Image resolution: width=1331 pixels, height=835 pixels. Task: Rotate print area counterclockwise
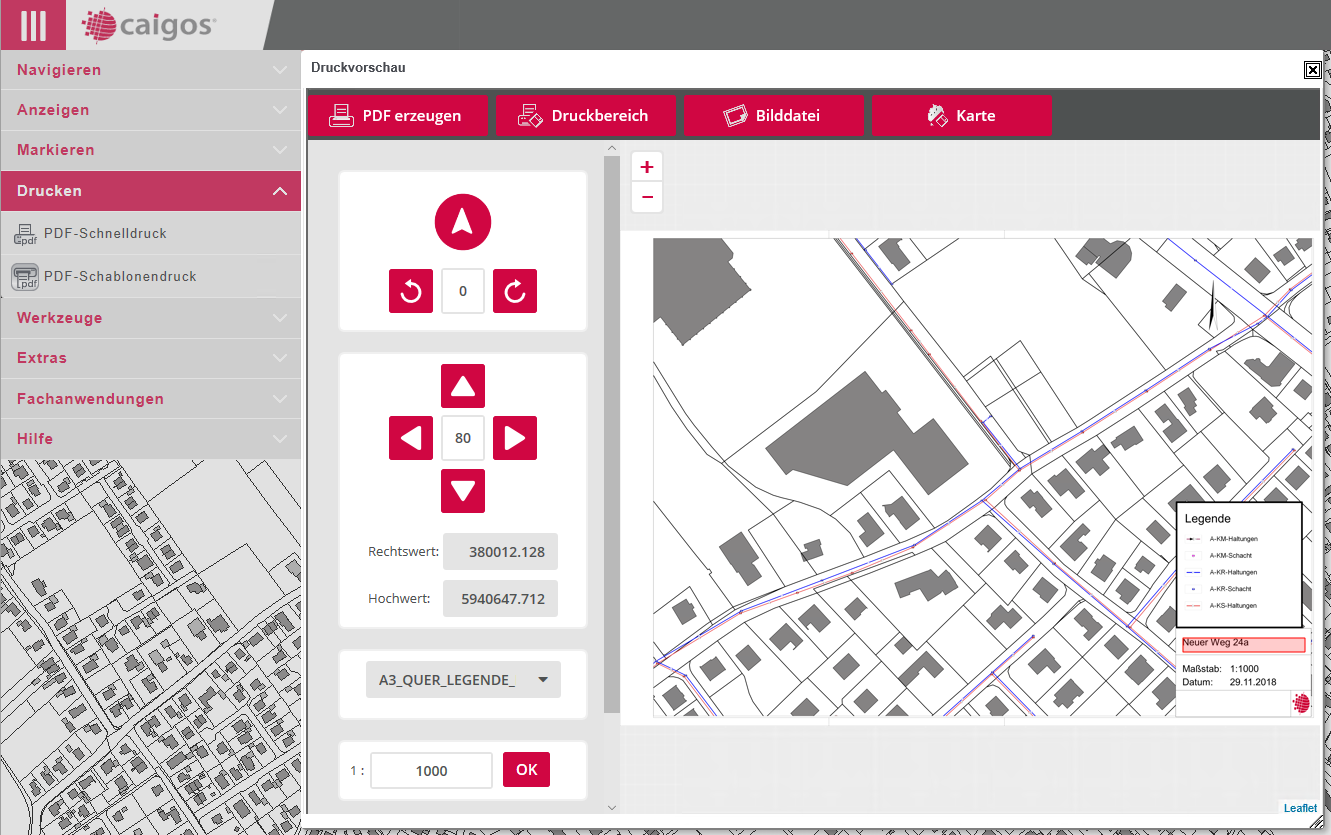(x=411, y=292)
